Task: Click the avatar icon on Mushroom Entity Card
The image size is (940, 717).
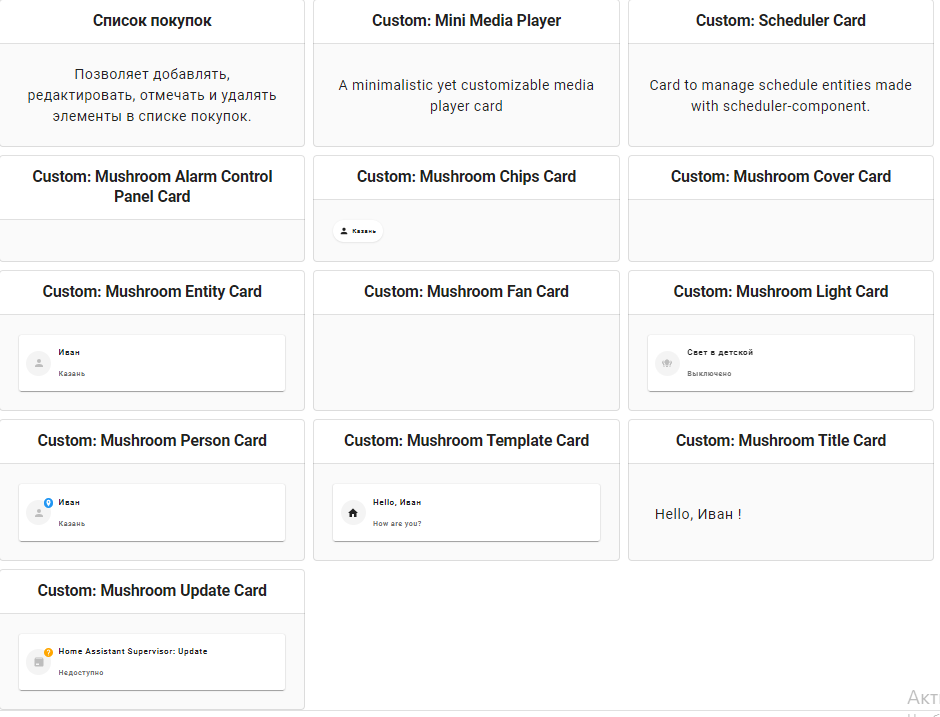Action: point(38,362)
